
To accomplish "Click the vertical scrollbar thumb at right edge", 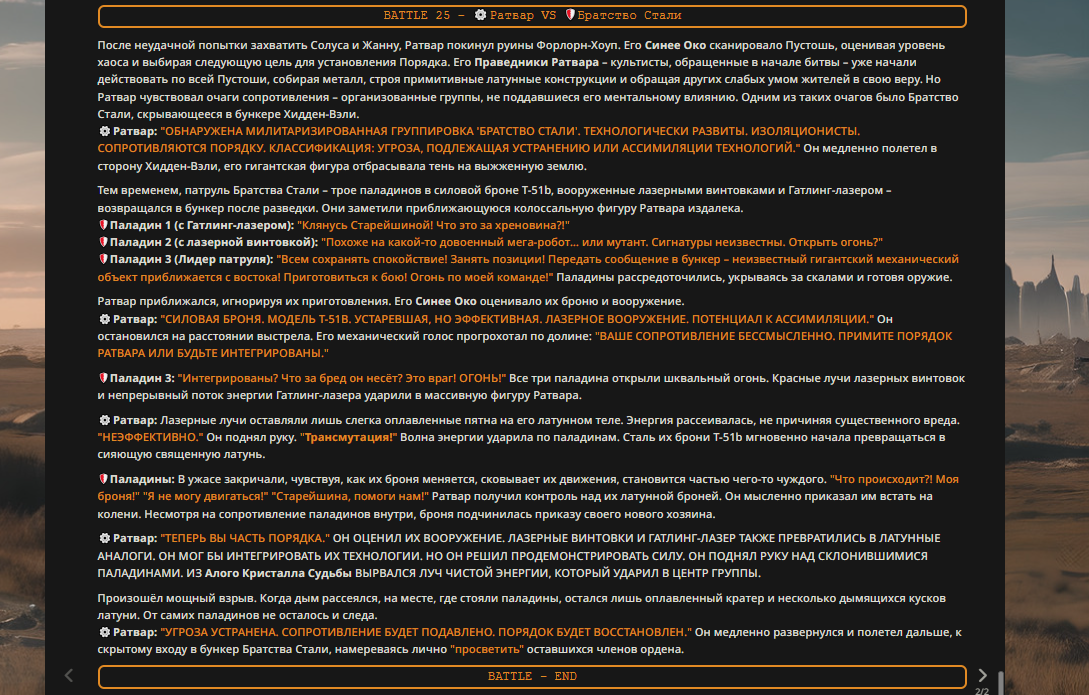I will click(1001, 683).
